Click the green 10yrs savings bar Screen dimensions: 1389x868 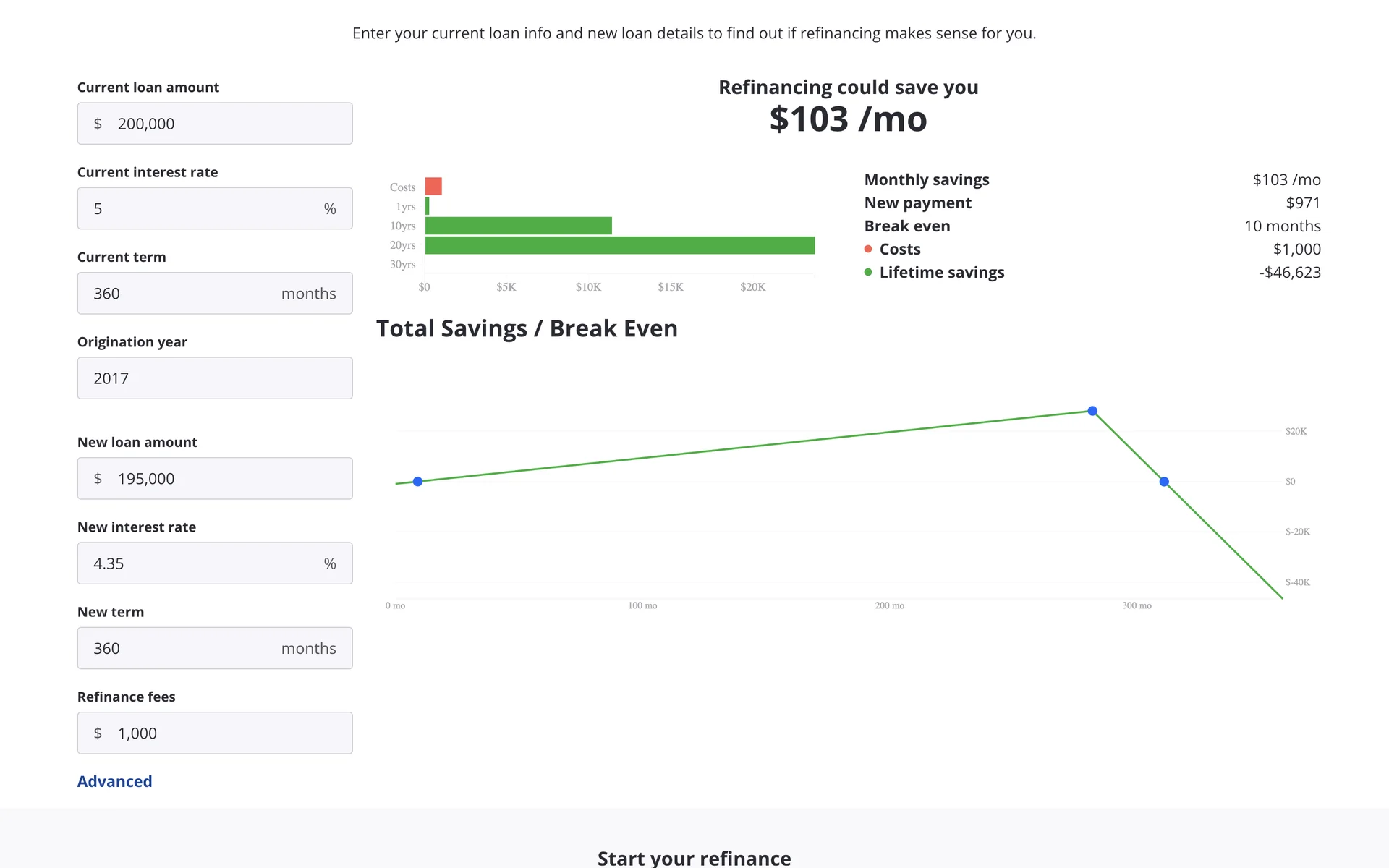(x=518, y=226)
